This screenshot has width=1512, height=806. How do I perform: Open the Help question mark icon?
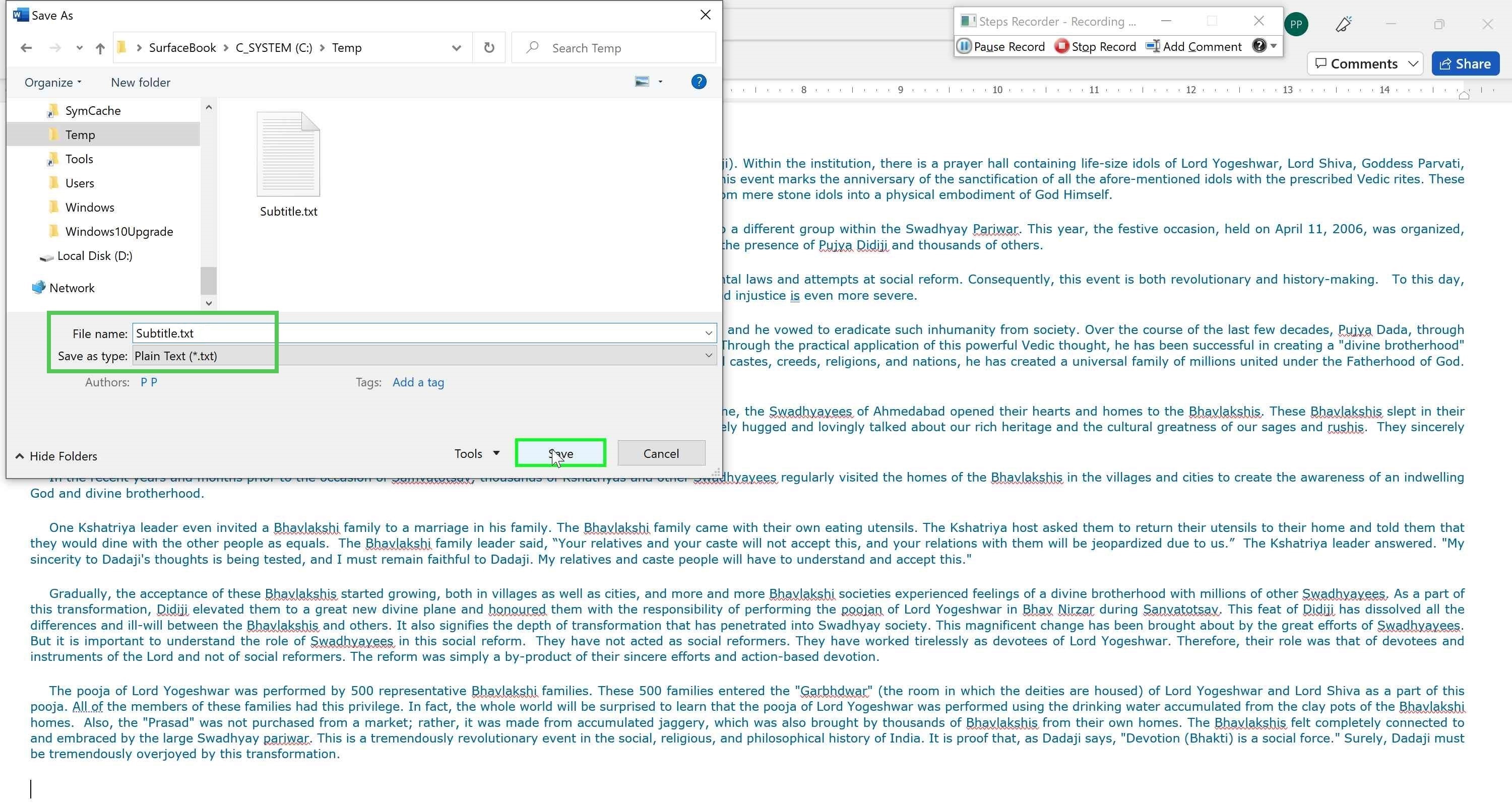[x=699, y=82]
